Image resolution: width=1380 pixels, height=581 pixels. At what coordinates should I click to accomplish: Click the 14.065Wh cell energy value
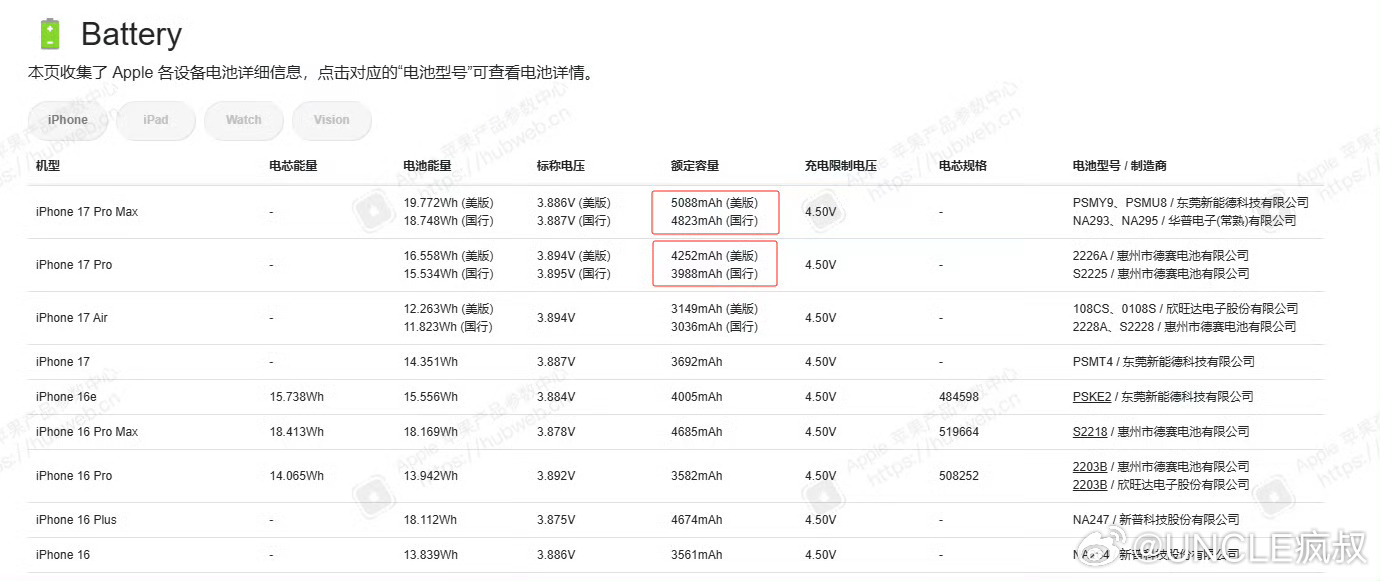[x=297, y=476]
